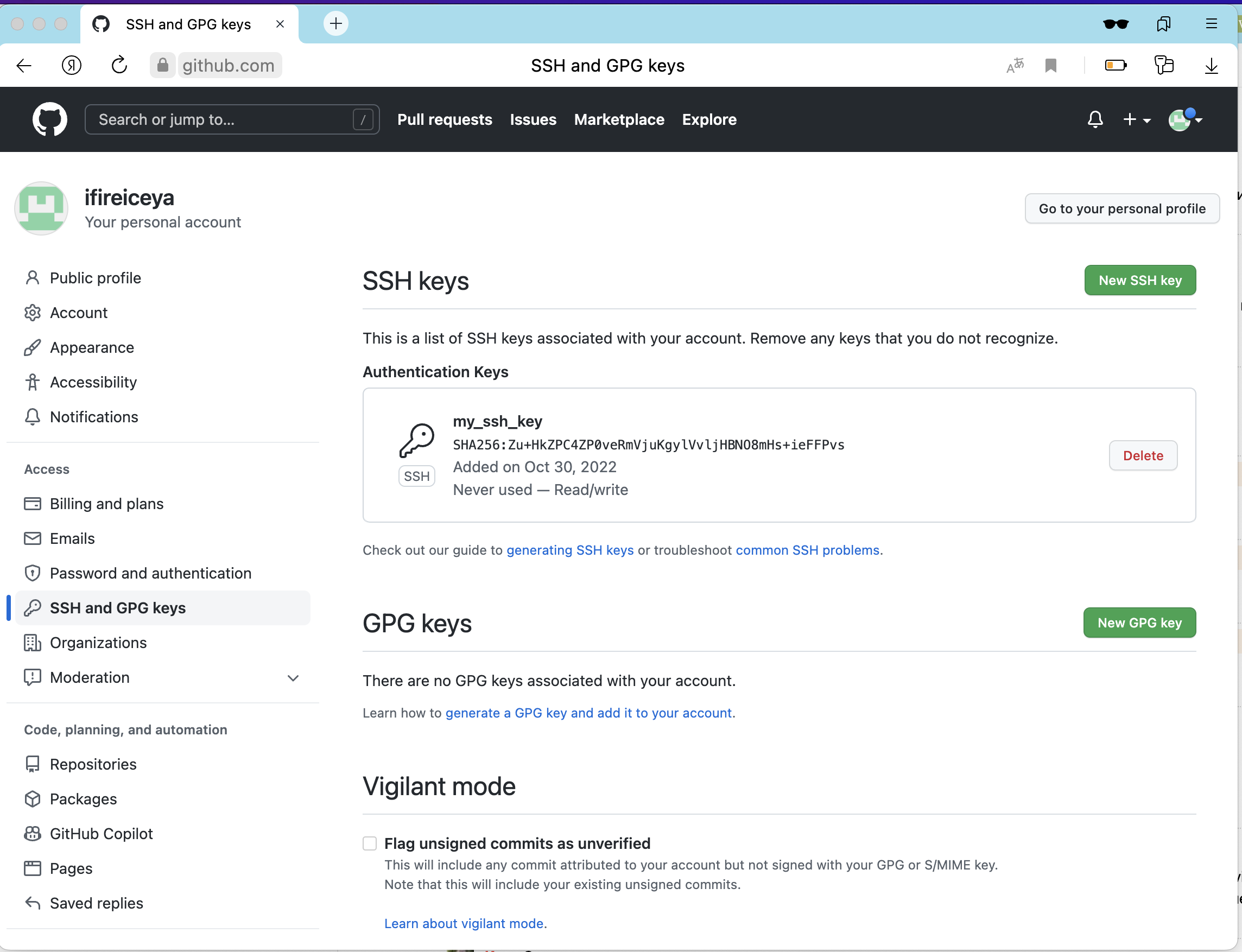Open the browser downloads arrow icon

1211,66
